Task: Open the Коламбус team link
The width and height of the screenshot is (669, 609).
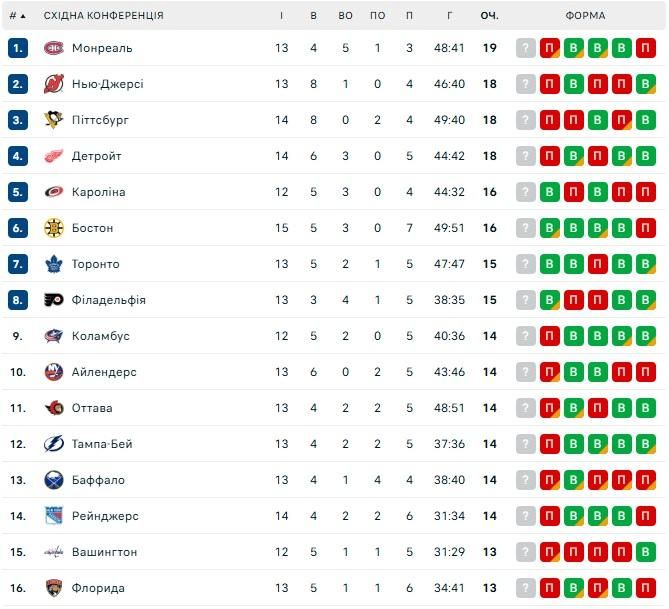Action: [101, 336]
